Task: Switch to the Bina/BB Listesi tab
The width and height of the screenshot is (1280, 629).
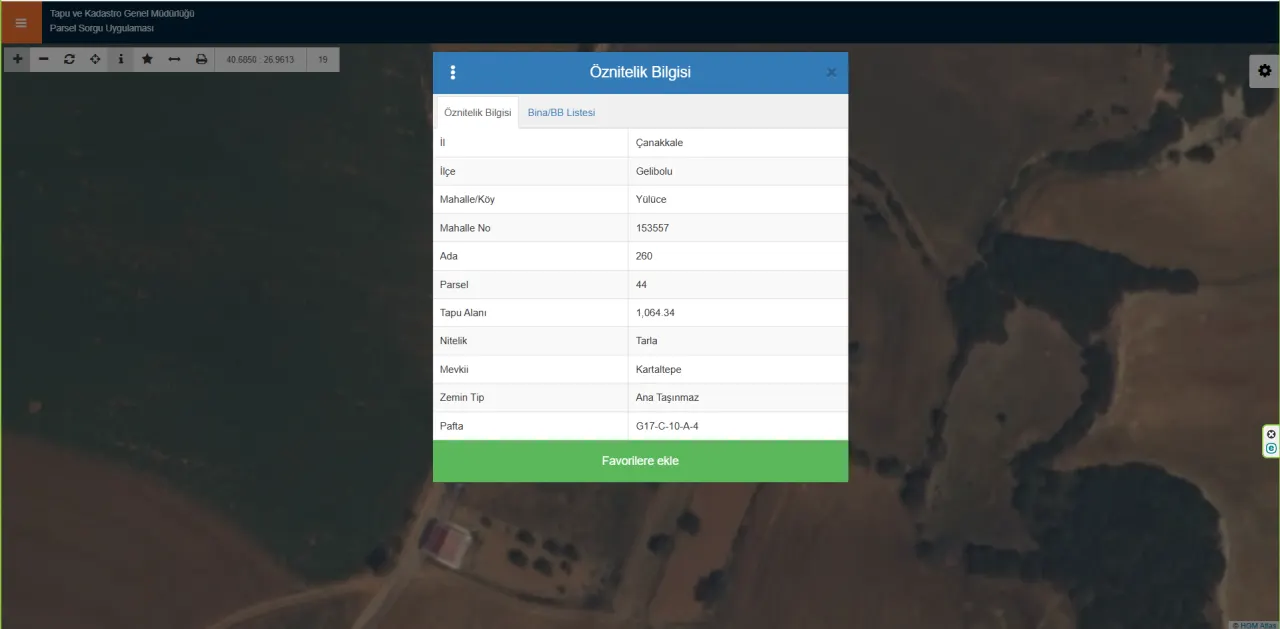Action: (x=561, y=112)
